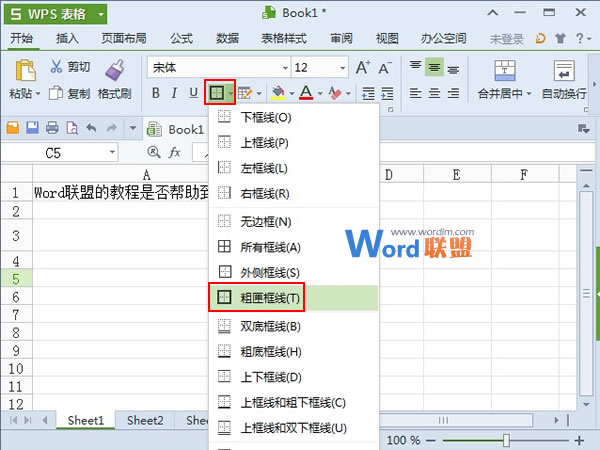Click increase indent icon

[387, 93]
